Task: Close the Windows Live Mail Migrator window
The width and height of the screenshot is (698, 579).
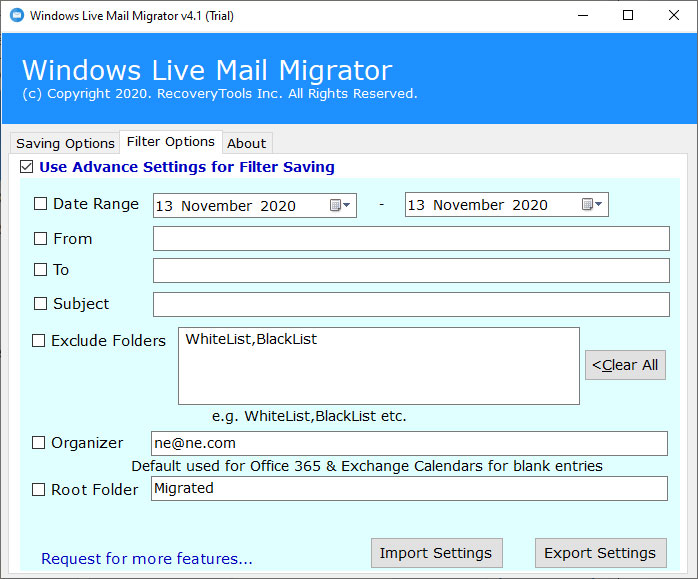Action: tap(674, 16)
